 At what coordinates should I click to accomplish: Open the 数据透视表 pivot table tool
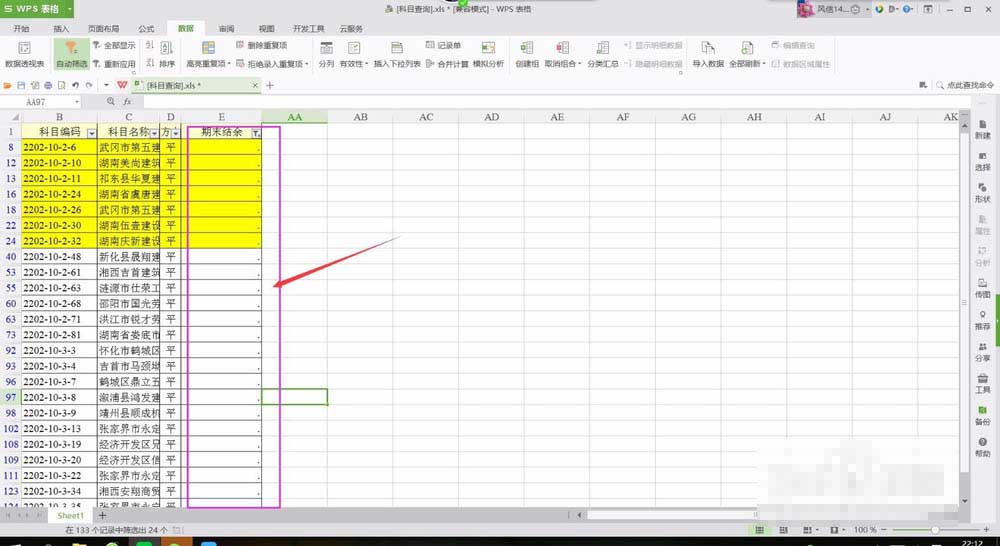point(24,55)
